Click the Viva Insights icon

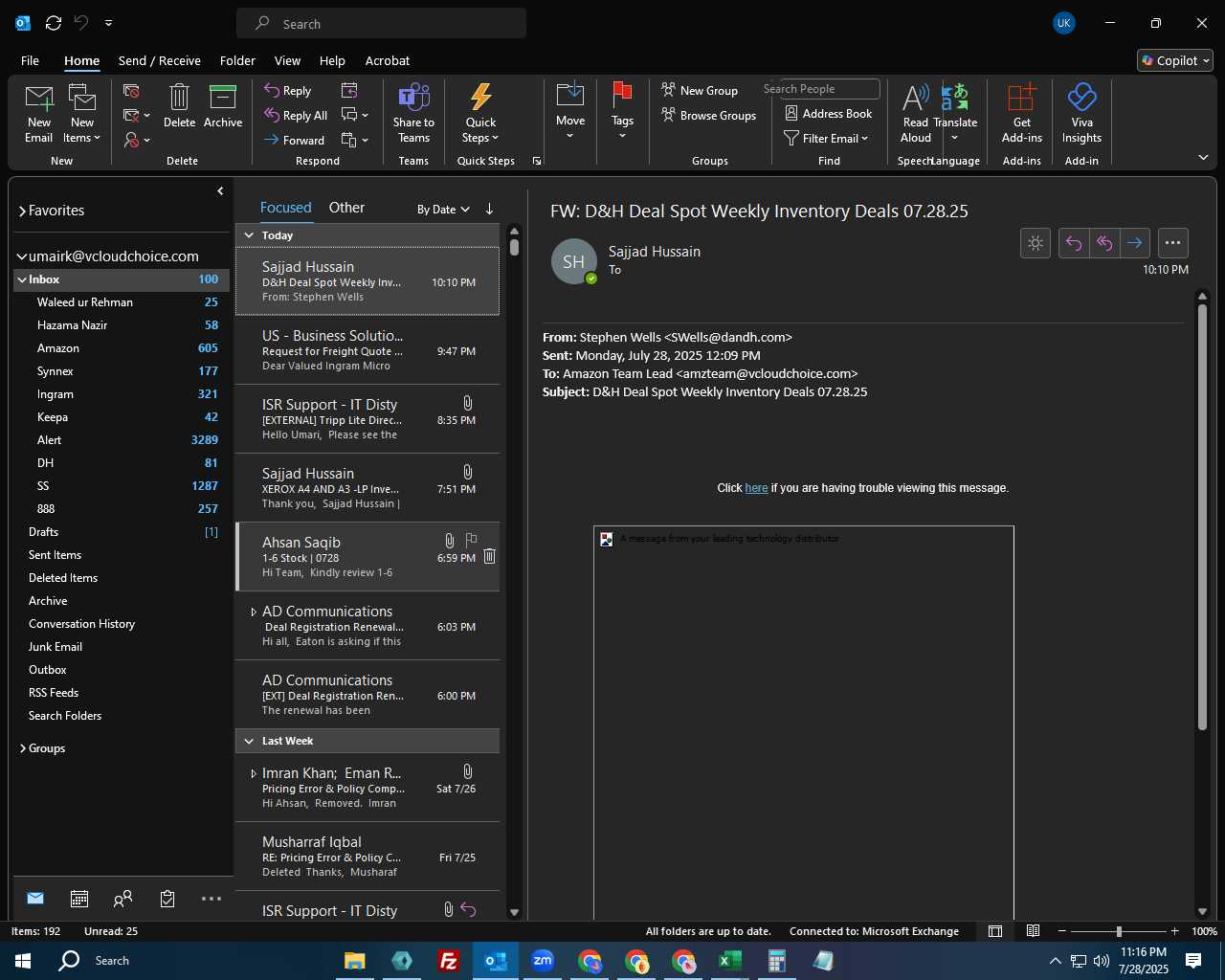click(x=1081, y=98)
